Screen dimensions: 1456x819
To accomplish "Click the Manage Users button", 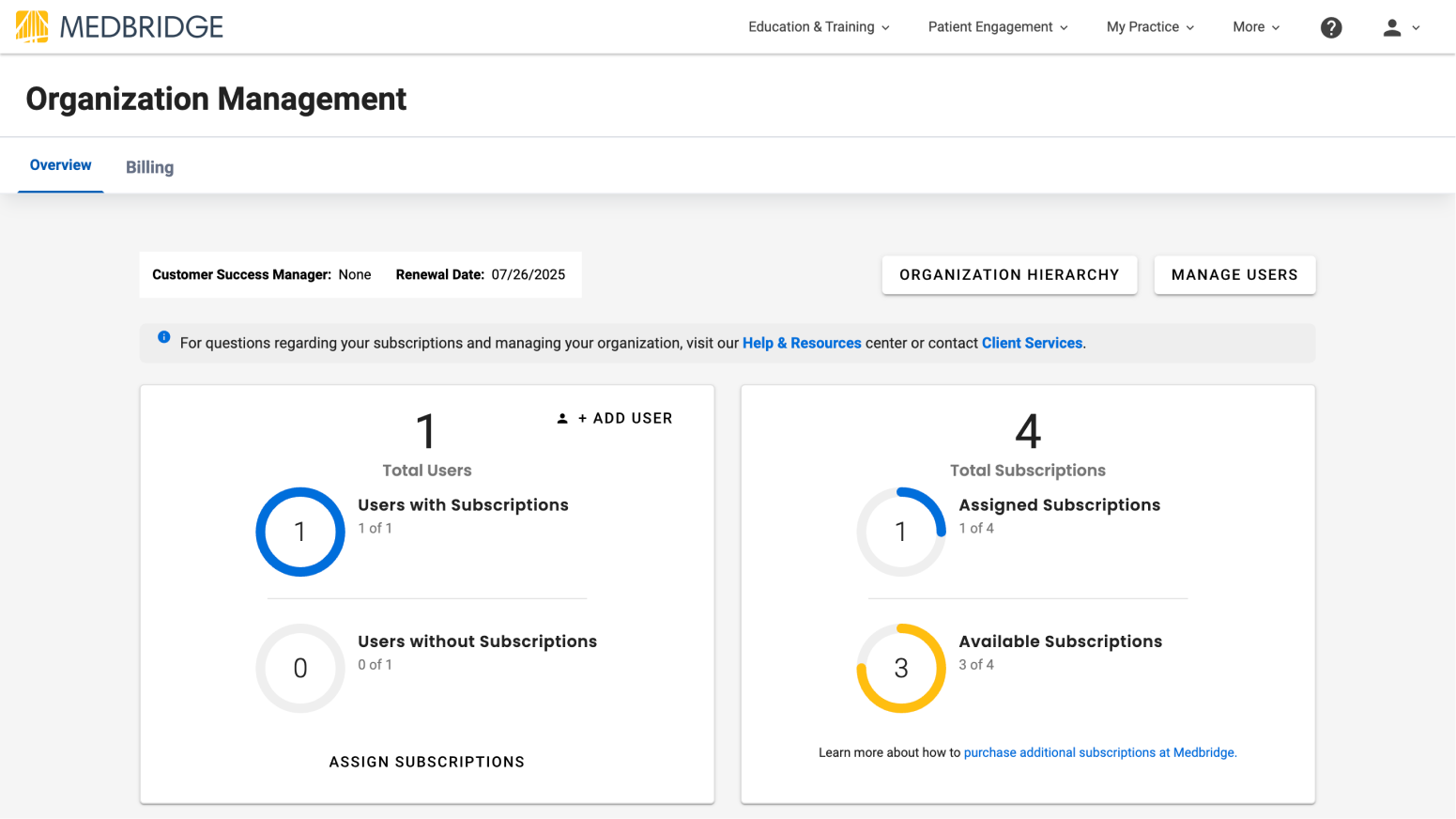I will point(1234,275).
